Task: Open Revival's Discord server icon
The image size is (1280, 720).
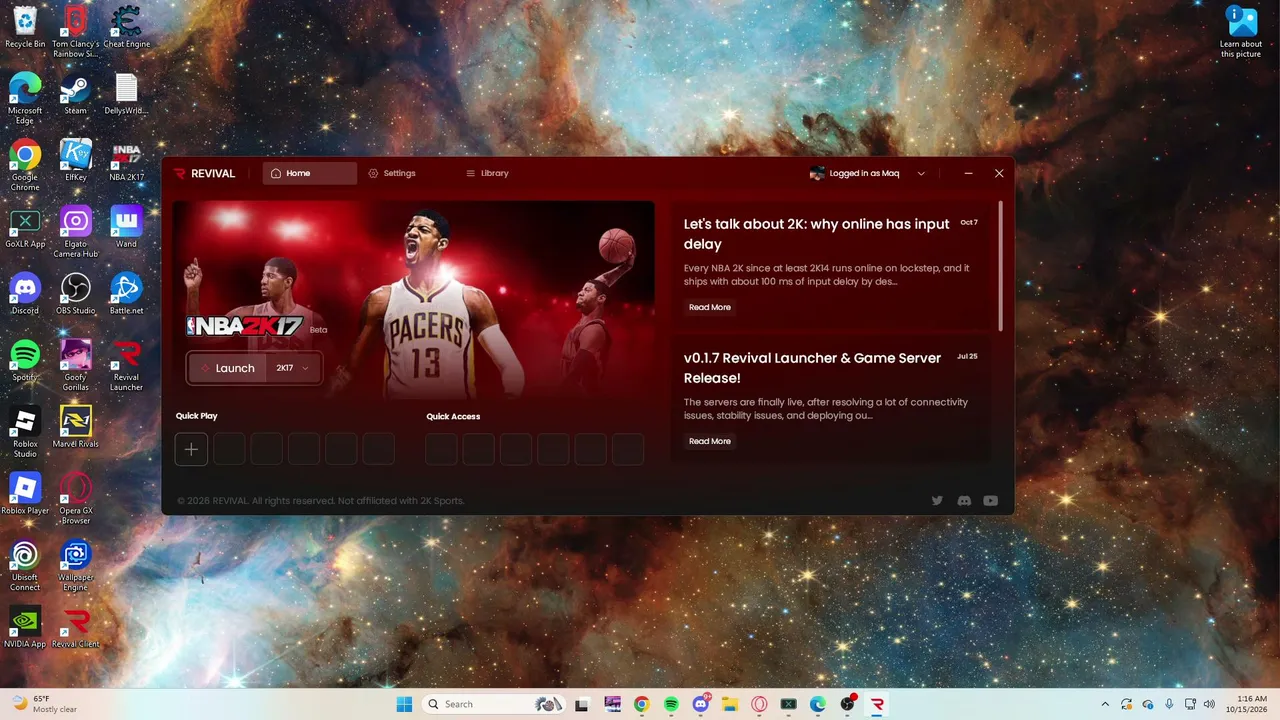Action: [964, 500]
